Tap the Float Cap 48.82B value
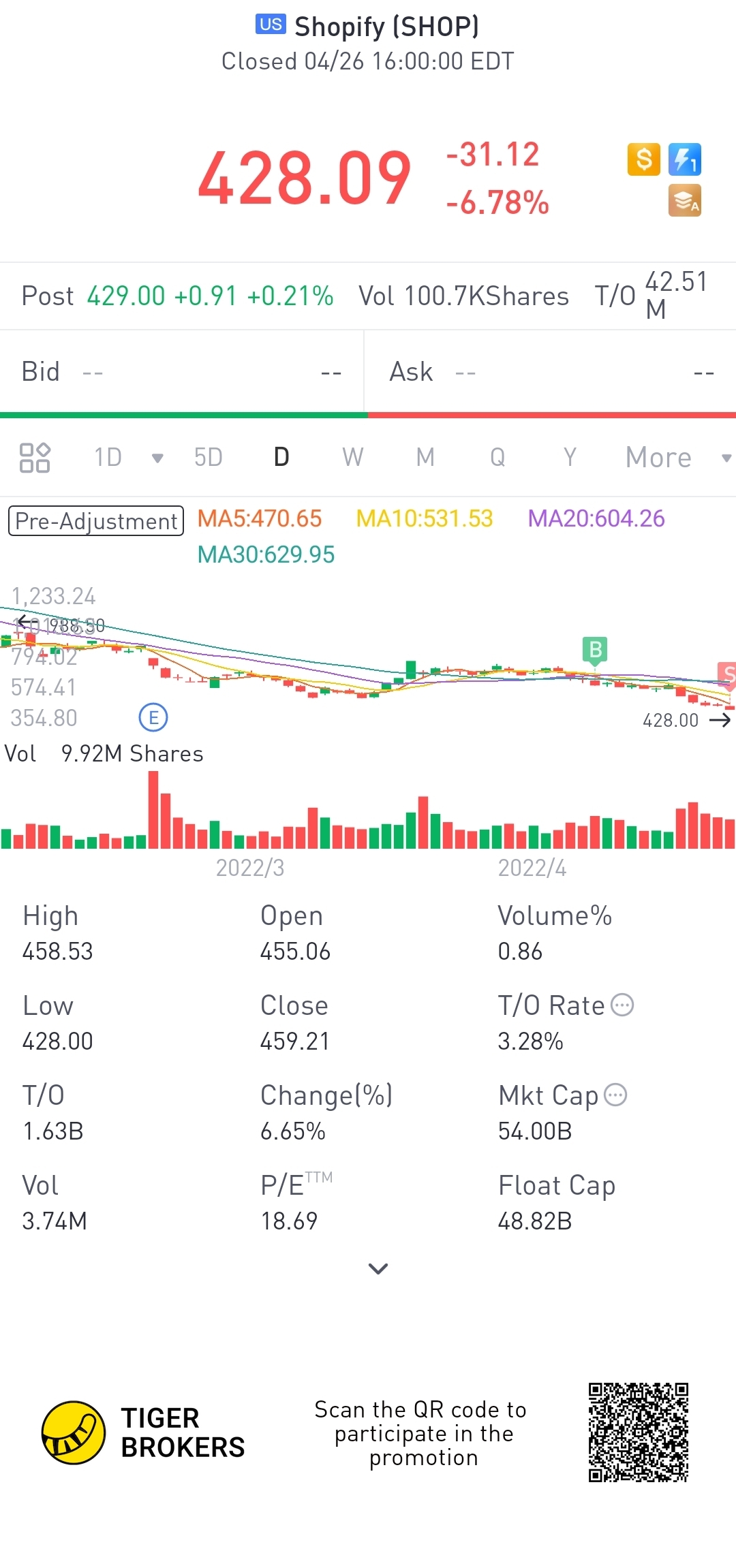The image size is (736, 1568). click(535, 1221)
